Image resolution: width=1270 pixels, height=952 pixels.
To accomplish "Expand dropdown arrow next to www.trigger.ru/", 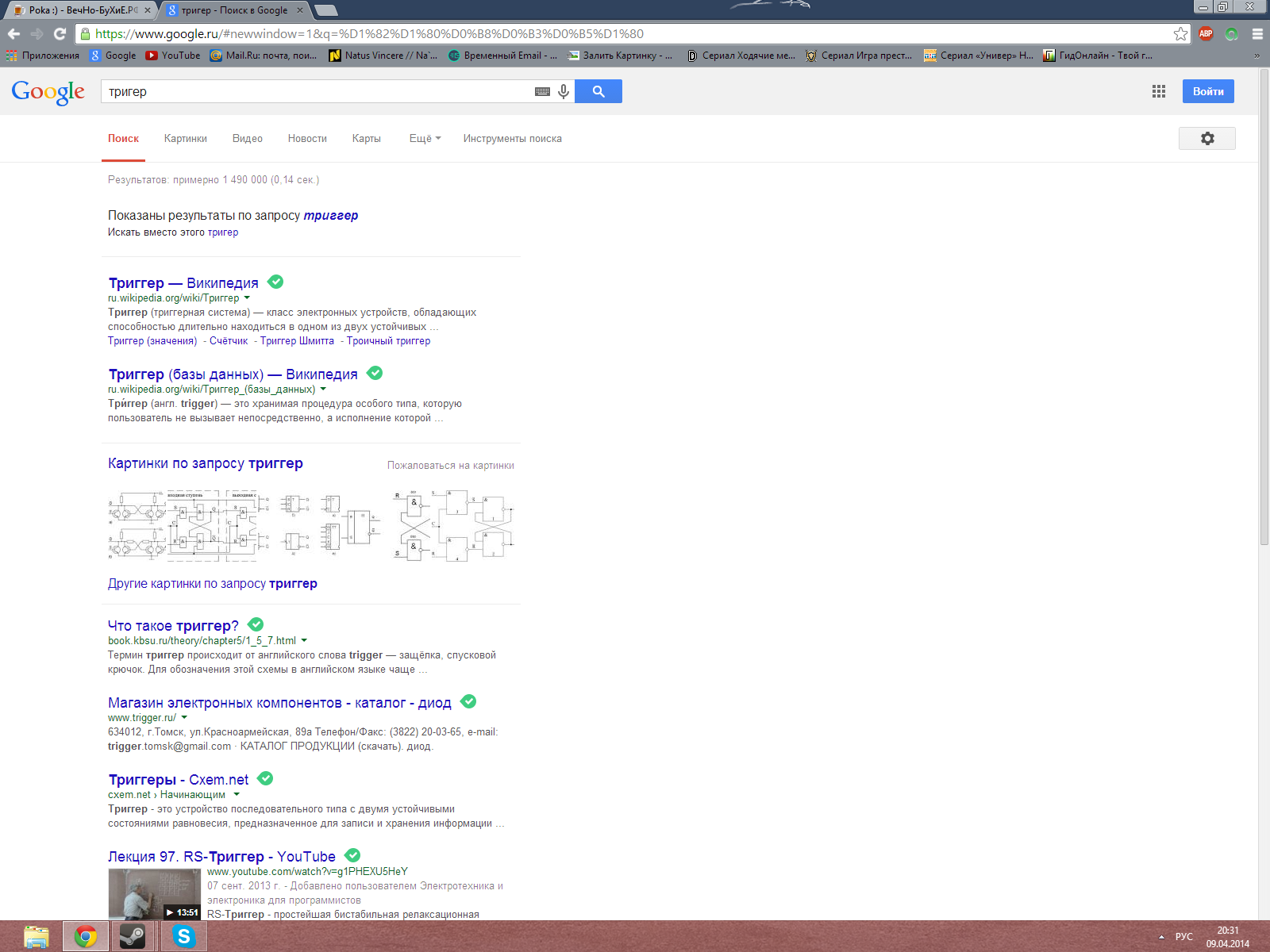I will pyautogui.click(x=184, y=718).
